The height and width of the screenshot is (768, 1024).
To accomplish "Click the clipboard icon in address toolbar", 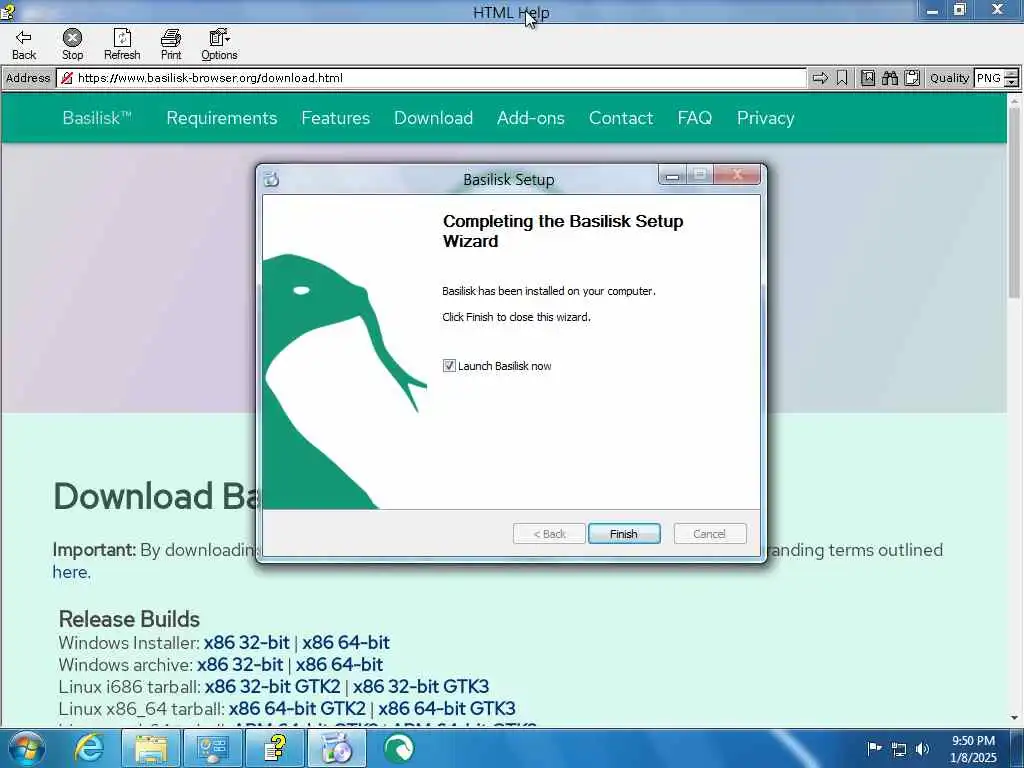I will pos(912,78).
